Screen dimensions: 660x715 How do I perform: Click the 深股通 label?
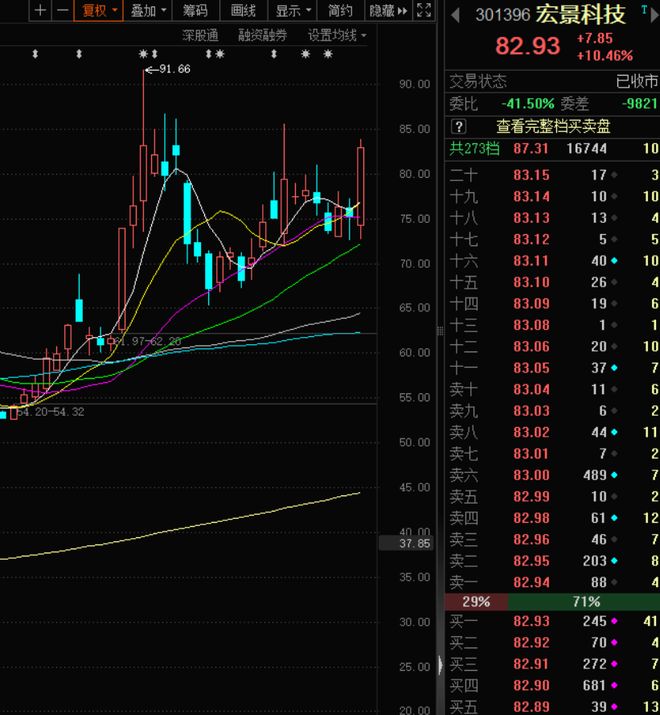pyautogui.click(x=200, y=35)
